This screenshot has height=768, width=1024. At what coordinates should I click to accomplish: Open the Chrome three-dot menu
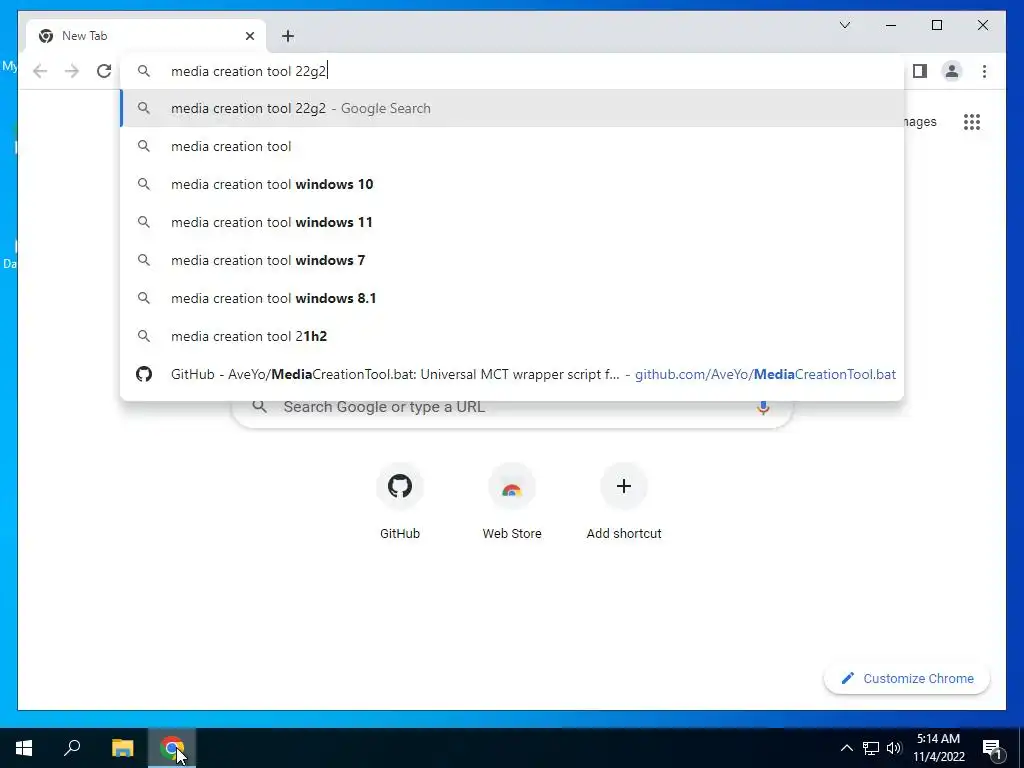click(x=984, y=71)
